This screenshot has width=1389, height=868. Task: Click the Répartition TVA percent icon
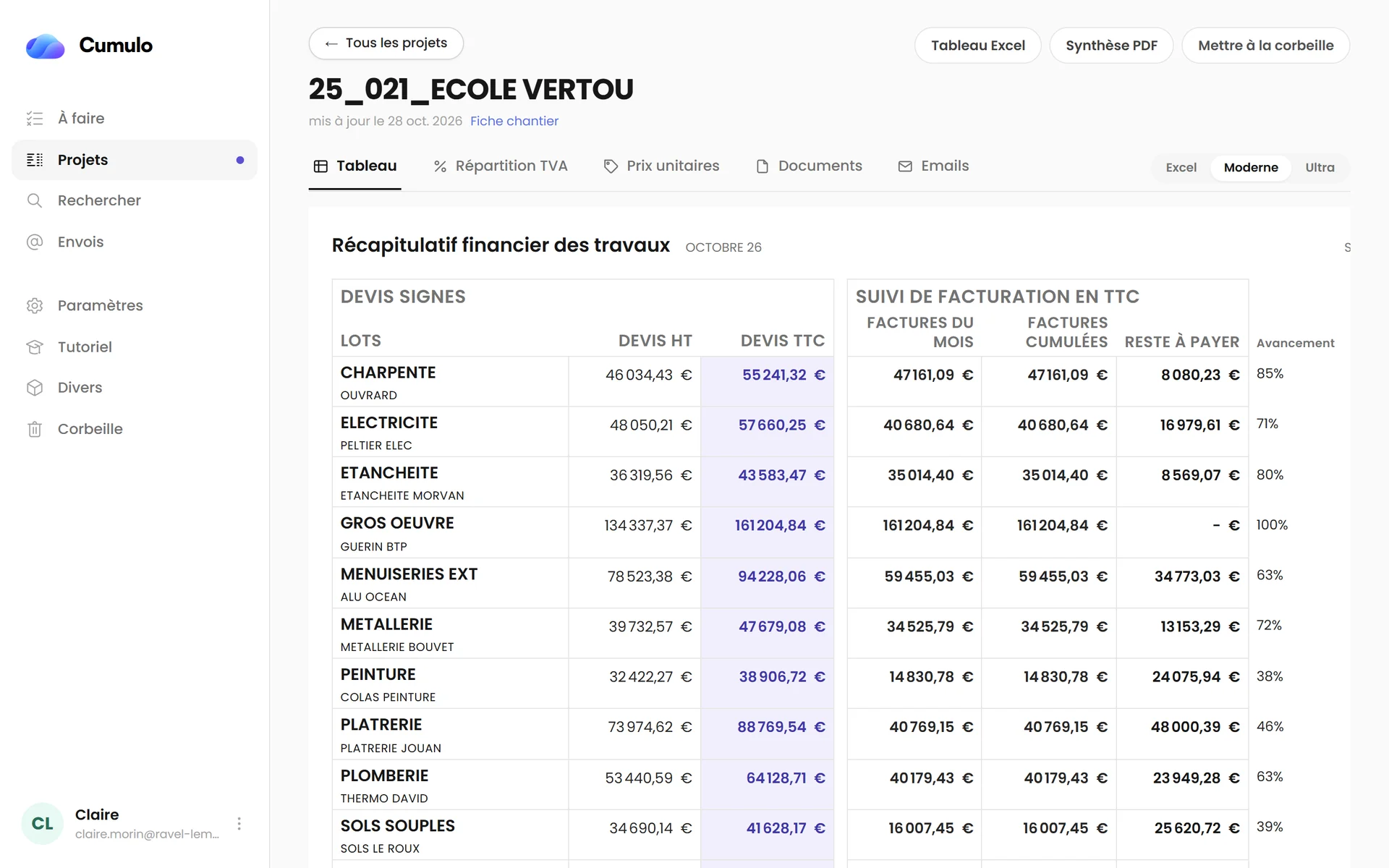[x=440, y=166]
